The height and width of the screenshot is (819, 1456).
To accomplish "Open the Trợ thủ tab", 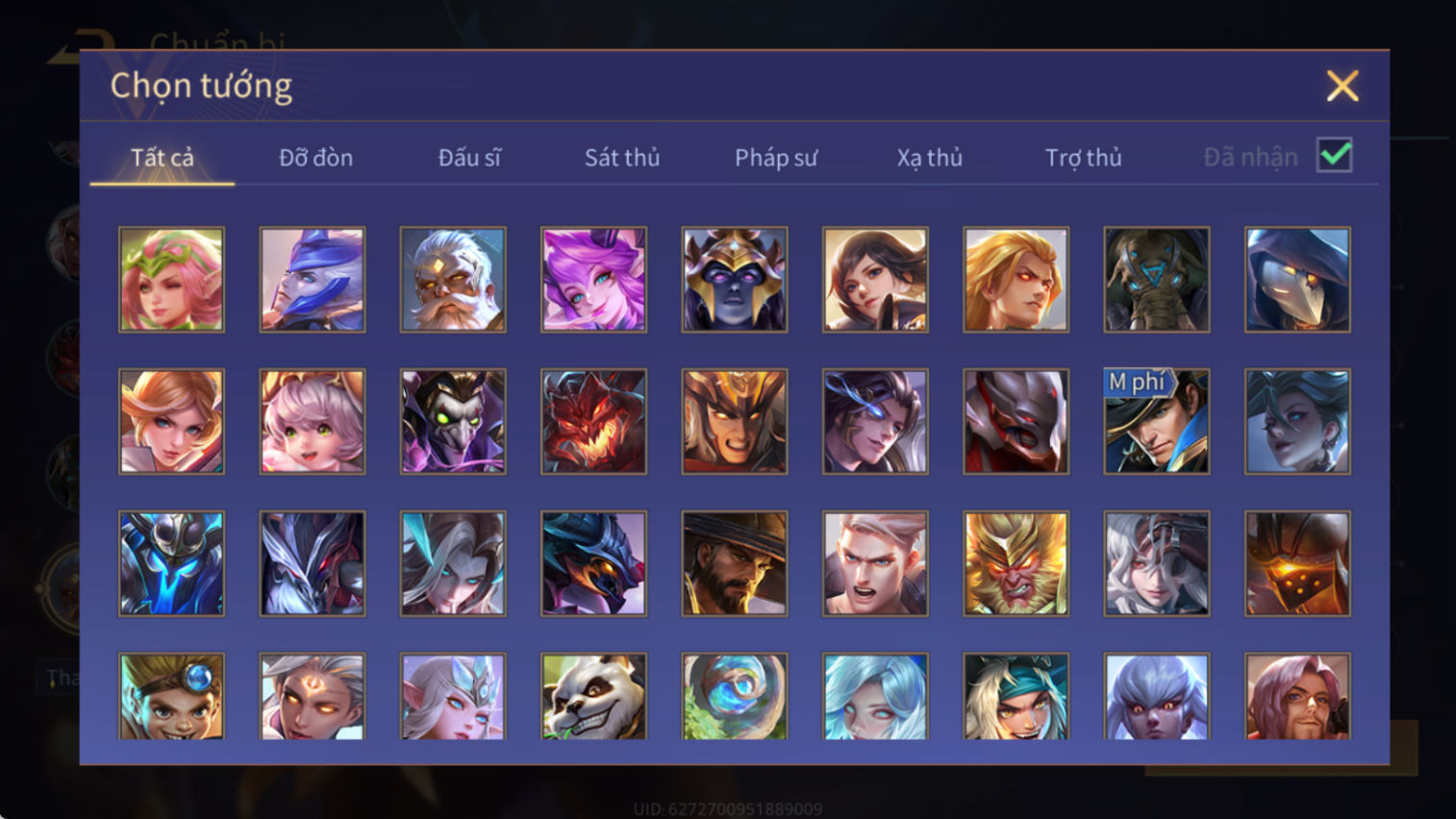I will click(1083, 158).
